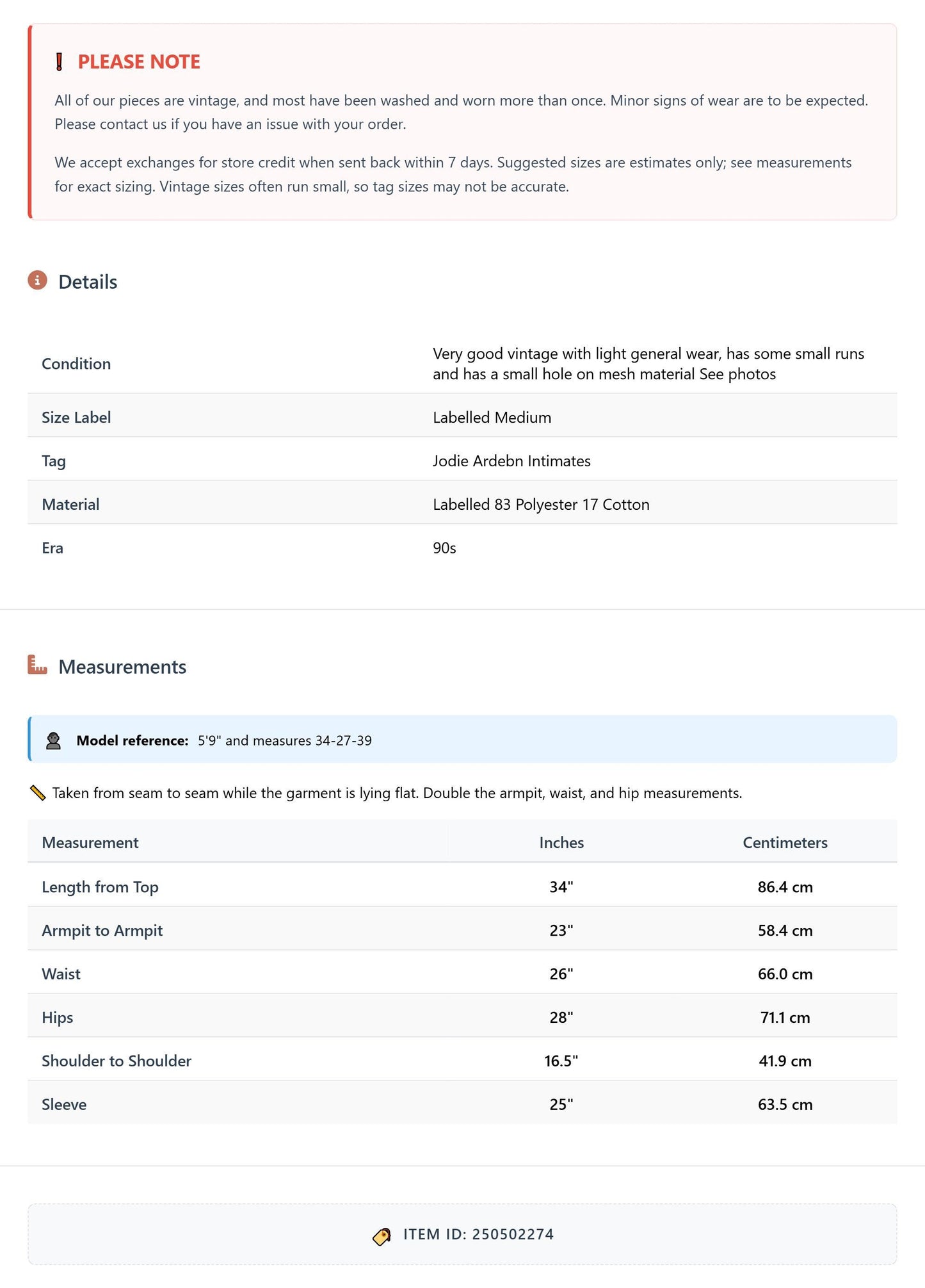Select the Jodie Ardebn Intimates tag value

click(x=511, y=461)
